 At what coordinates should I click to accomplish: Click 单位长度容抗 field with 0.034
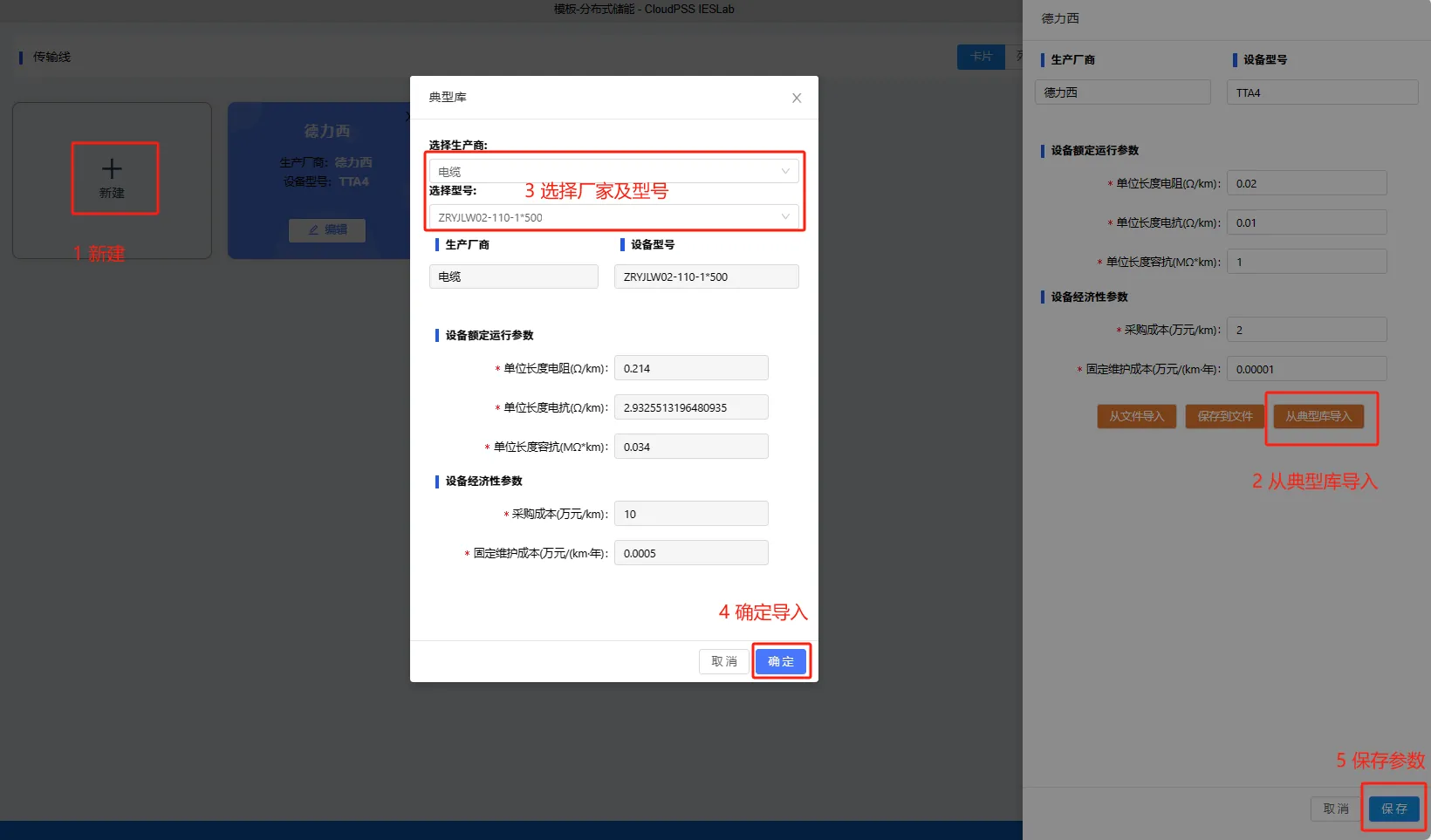691,447
